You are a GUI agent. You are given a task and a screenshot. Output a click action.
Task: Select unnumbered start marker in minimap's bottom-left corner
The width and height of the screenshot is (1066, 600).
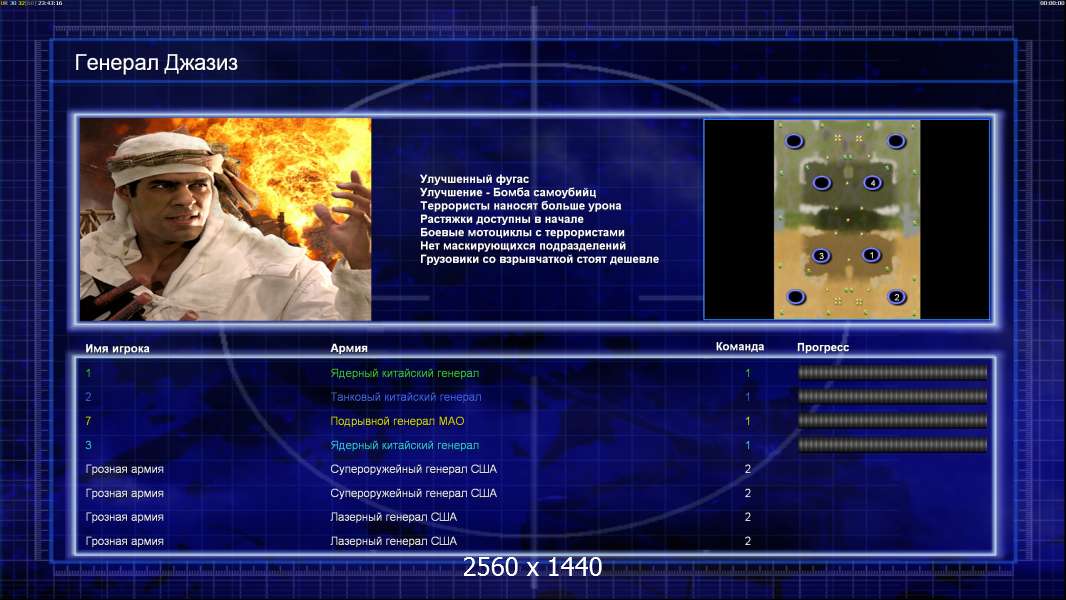pos(795,297)
